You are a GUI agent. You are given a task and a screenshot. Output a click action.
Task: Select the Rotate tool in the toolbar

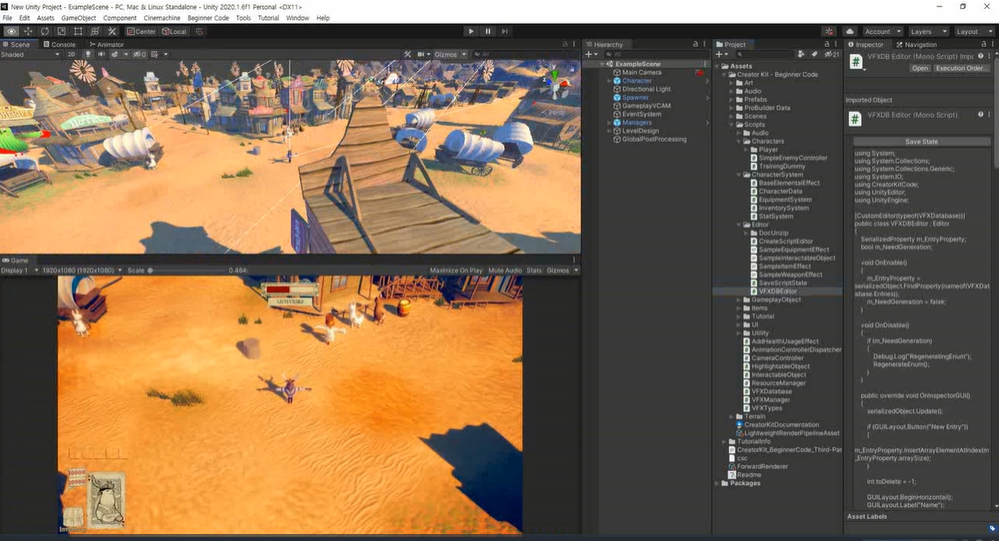tap(45, 32)
